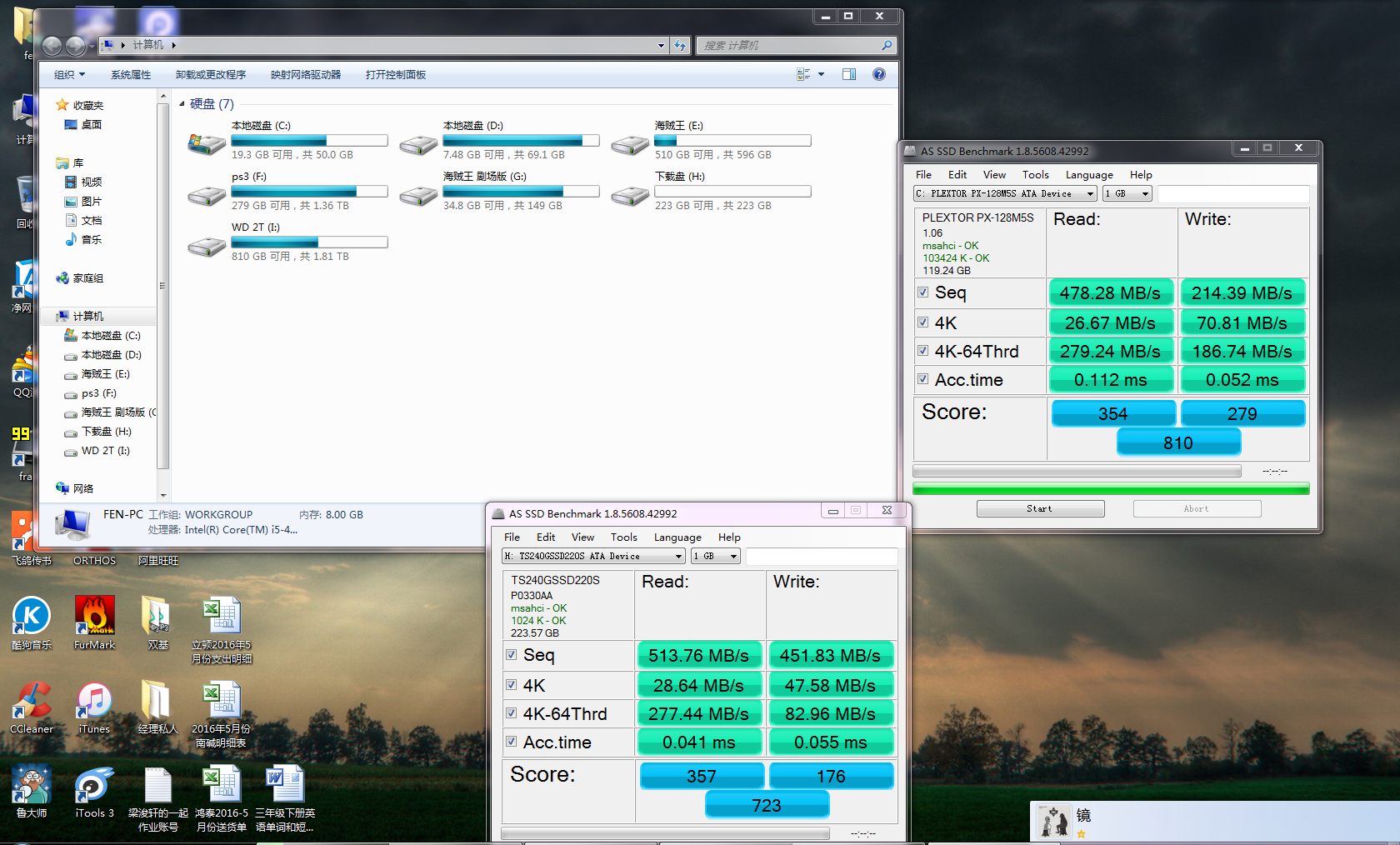Open WD 2T (I:) drive icon
1400x845 pixels.
[x=207, y=247]
